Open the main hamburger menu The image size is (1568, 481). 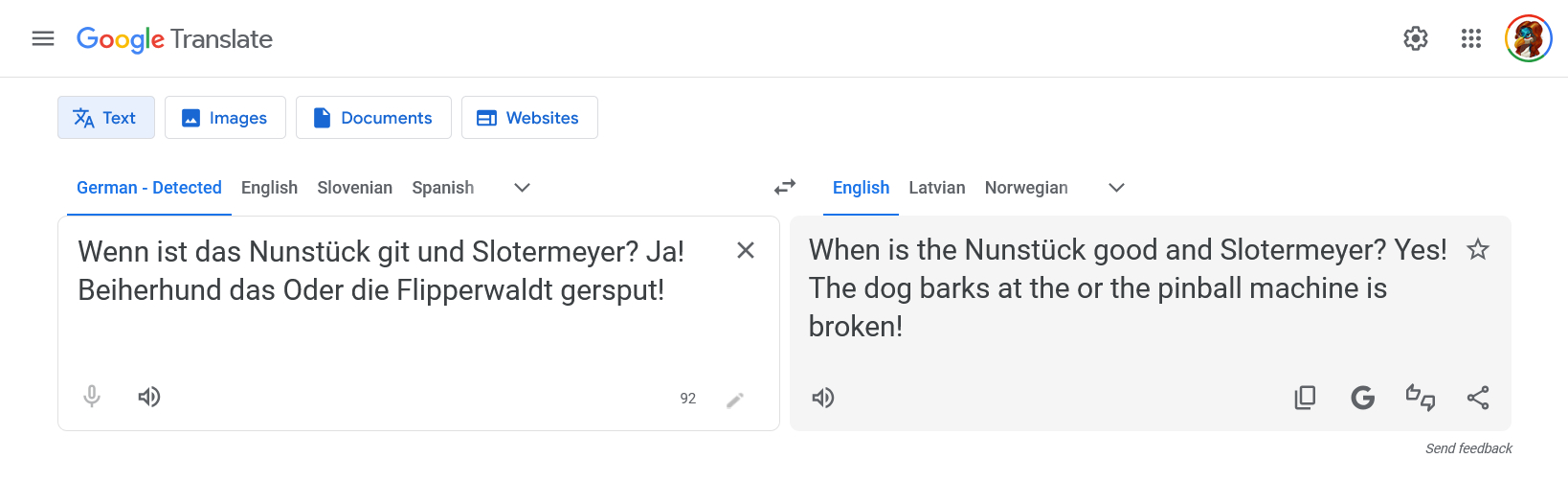coord(43,38)
